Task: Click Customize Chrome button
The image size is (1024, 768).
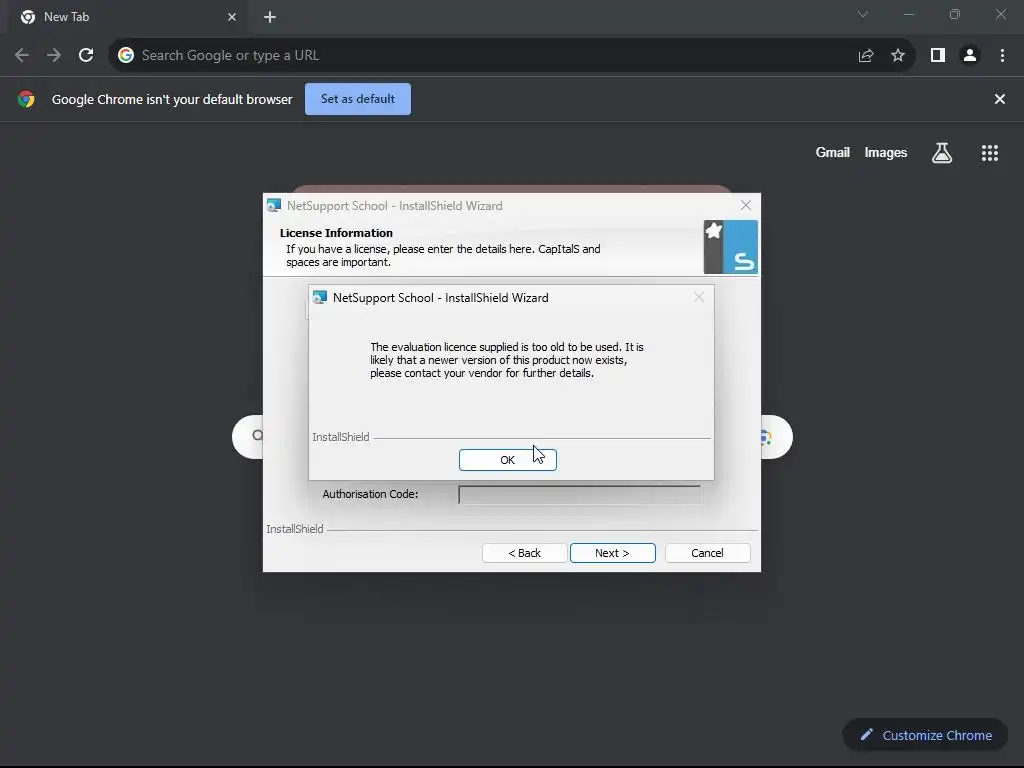Action: point(925,735)
